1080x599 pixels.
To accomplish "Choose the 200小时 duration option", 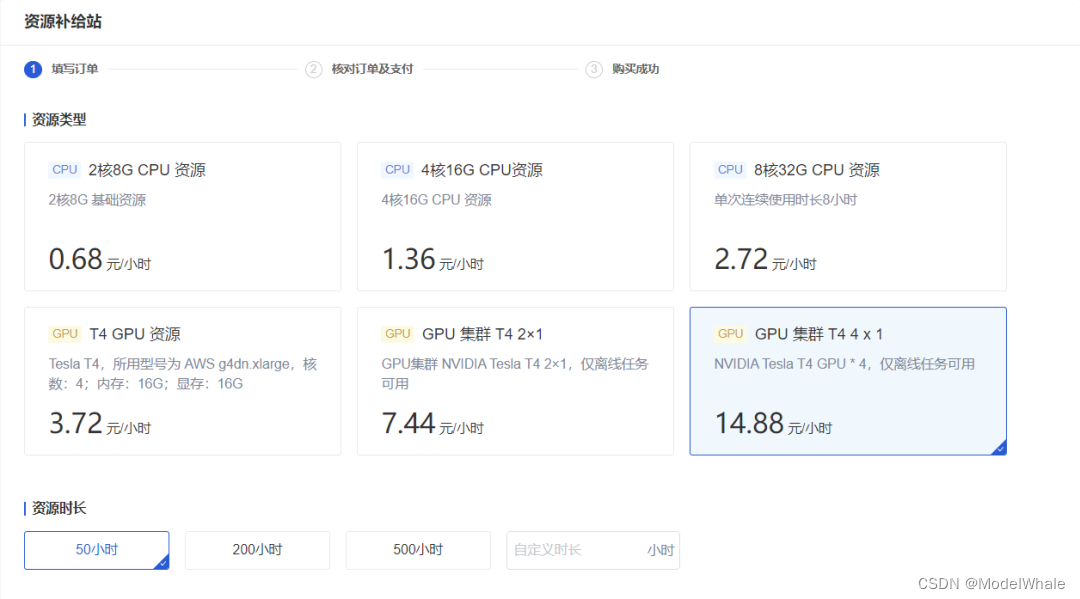I will point(257,550).
